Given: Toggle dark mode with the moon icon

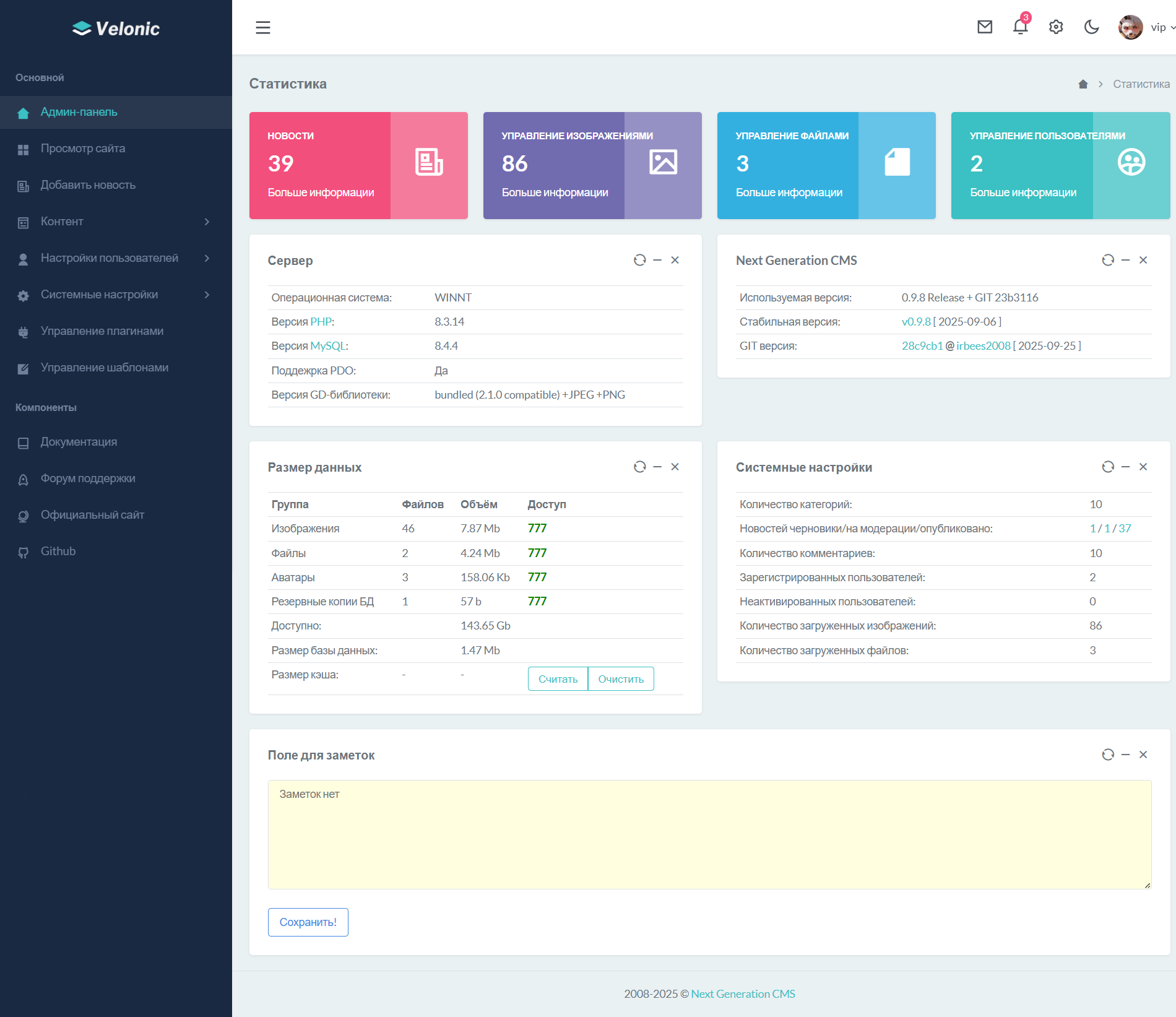Looking at the screenshot, I should pos(1091,27).
